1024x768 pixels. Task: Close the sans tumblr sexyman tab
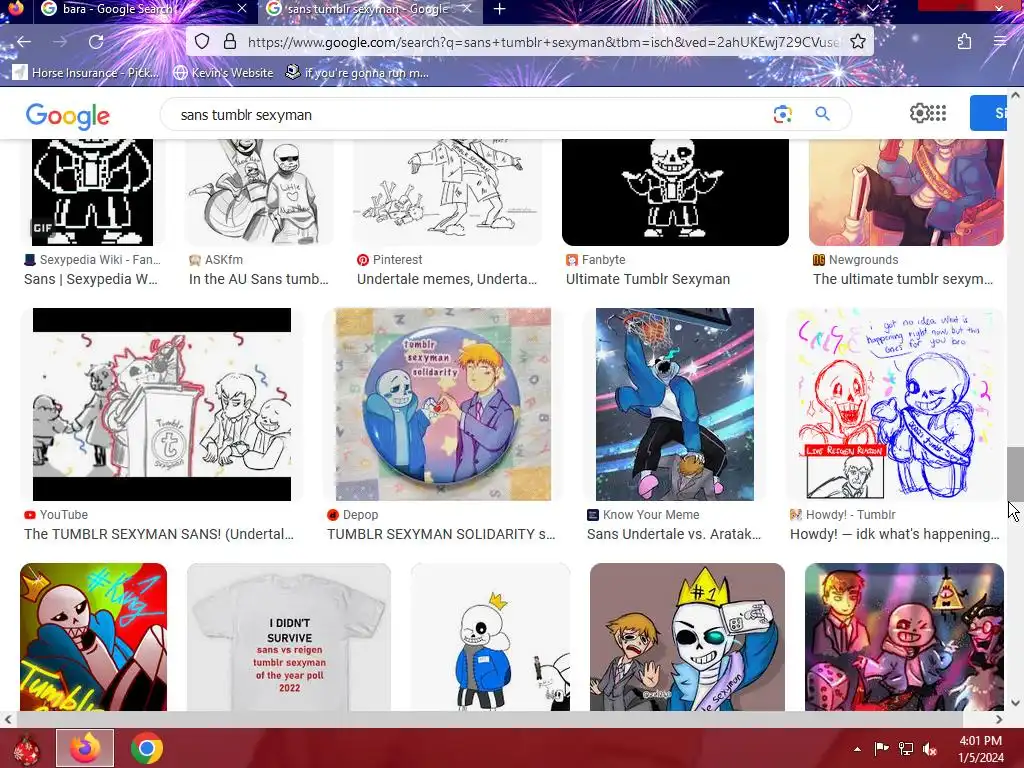point(467,9)
